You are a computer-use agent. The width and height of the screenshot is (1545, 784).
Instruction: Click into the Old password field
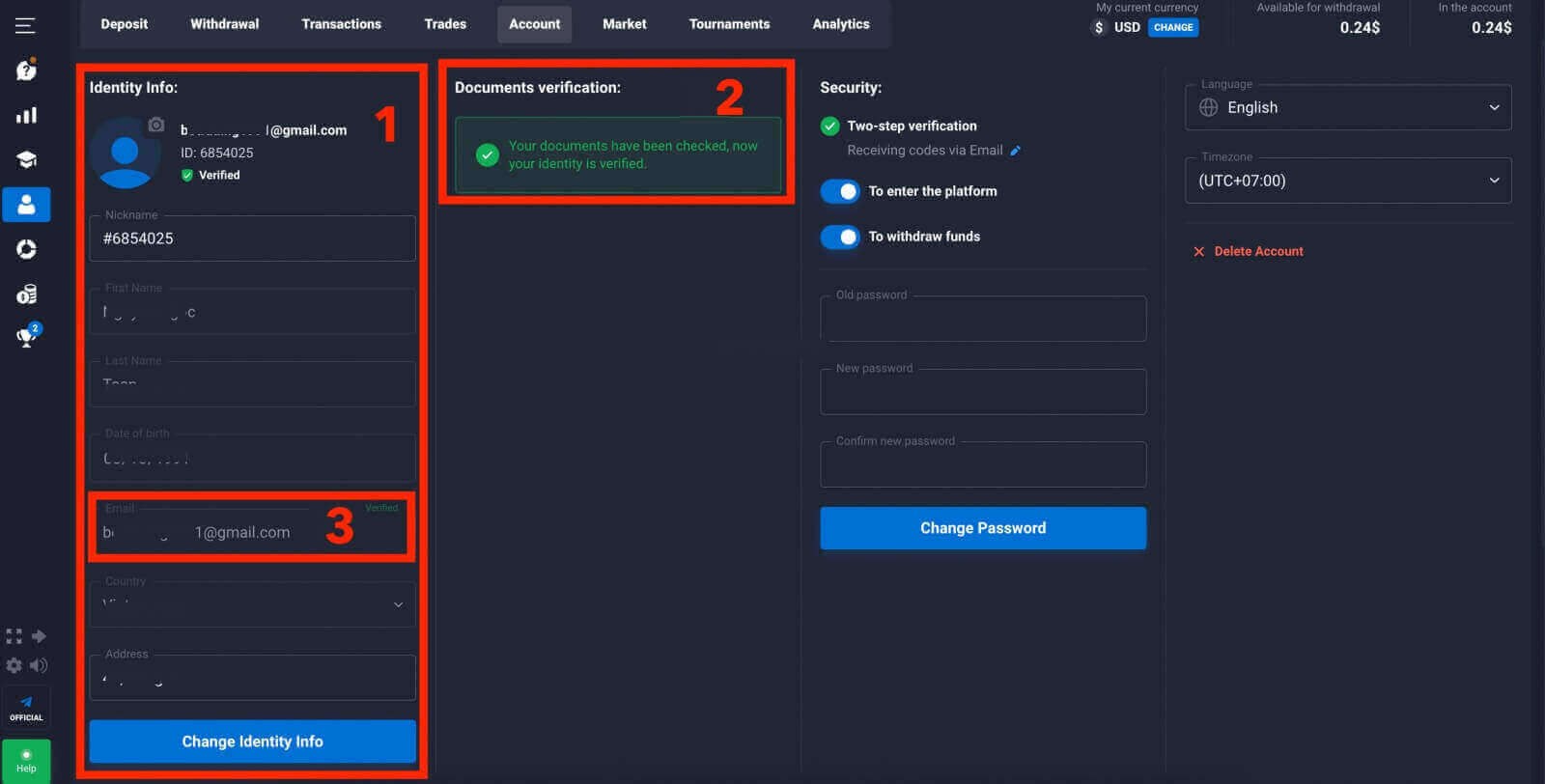(x=982, y=320)
